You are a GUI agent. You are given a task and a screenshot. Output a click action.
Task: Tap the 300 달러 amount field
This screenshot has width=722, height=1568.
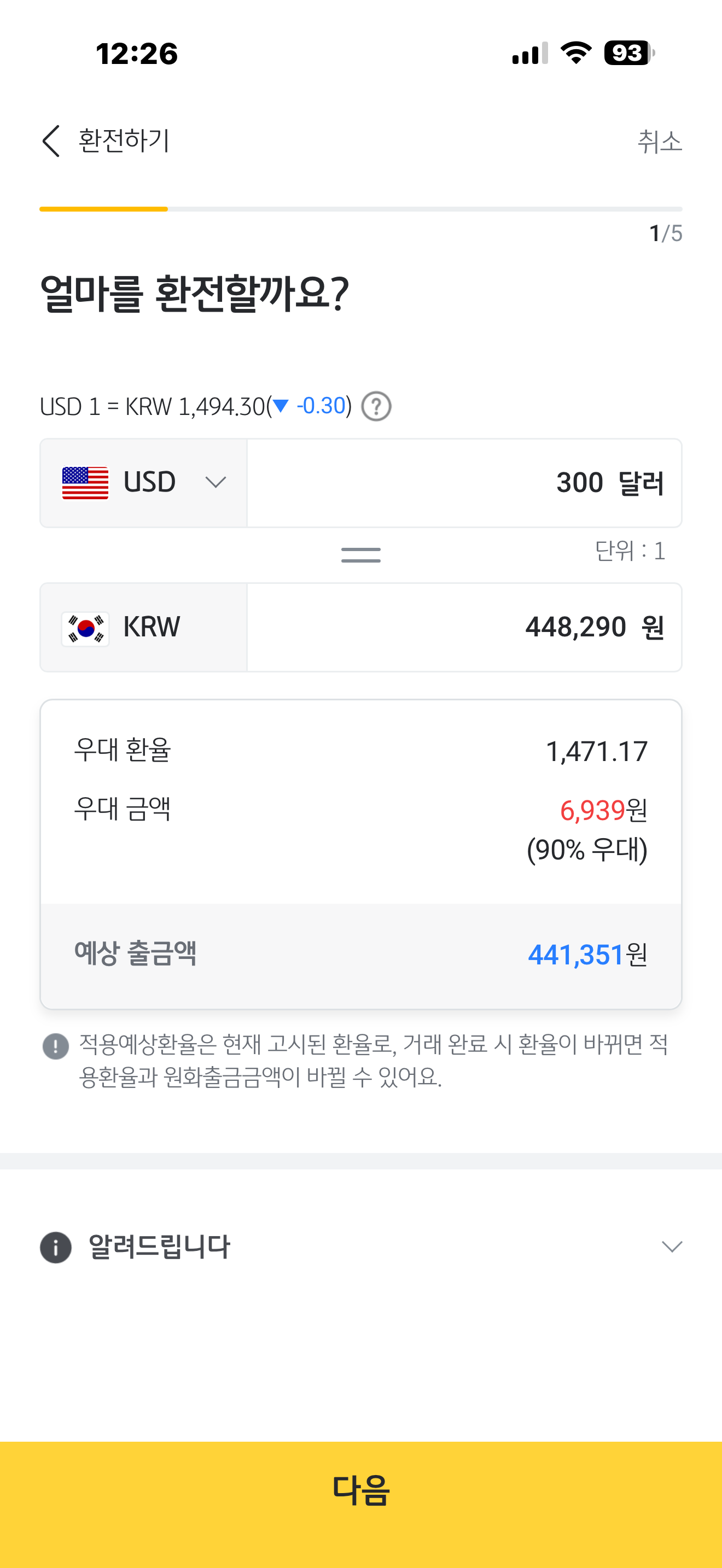coord(464,483)
